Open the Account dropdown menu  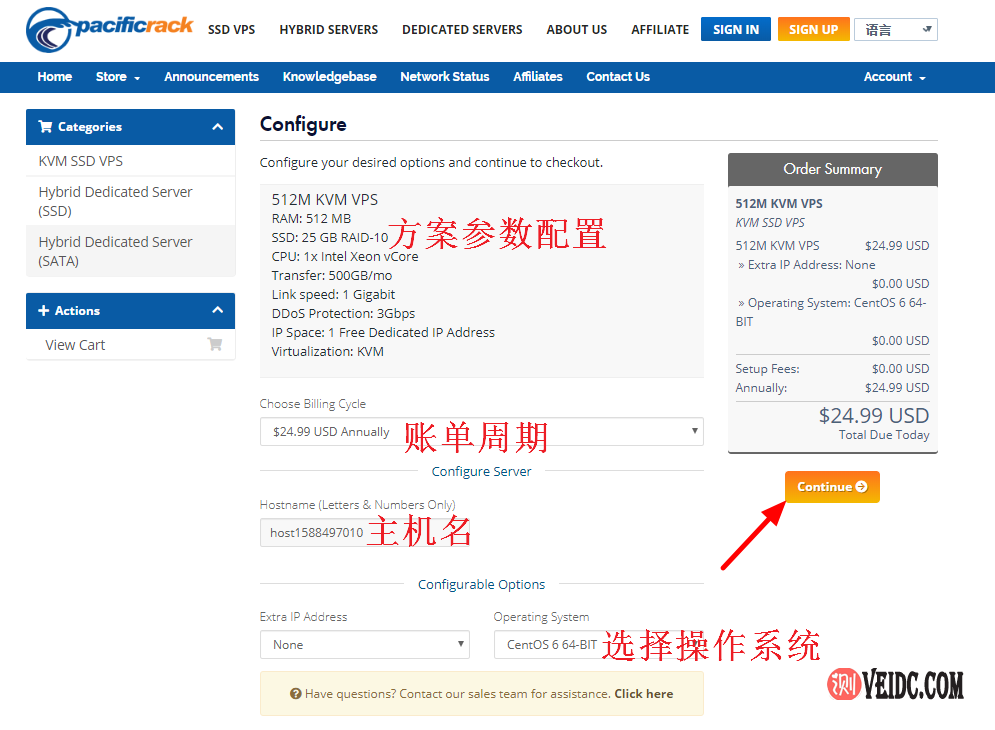pos(895,77)
